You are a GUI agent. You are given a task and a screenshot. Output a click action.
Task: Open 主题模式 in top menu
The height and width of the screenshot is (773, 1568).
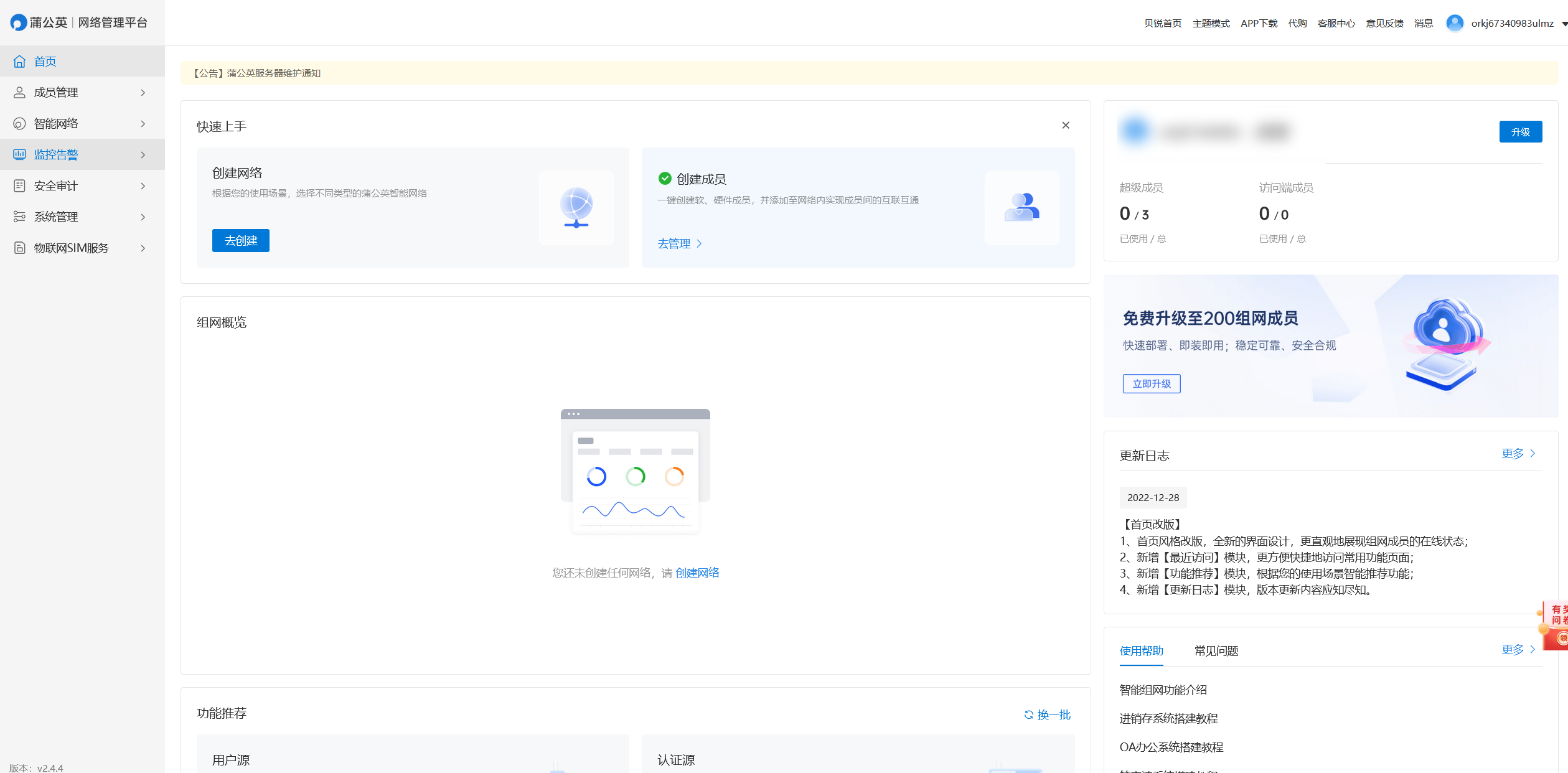pos(1211,23)
